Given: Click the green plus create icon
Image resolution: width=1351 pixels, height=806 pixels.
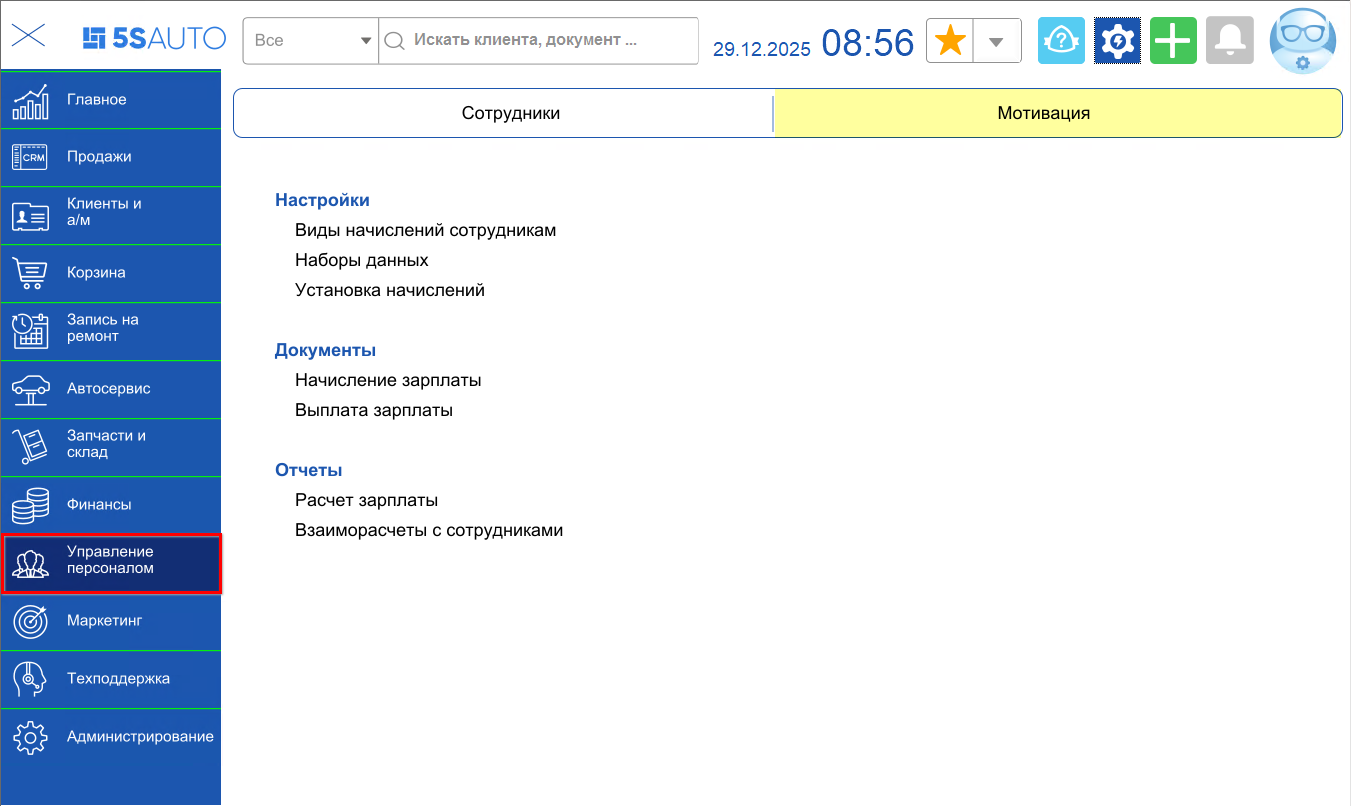Looking at the screenshot, I should 1173,40.
